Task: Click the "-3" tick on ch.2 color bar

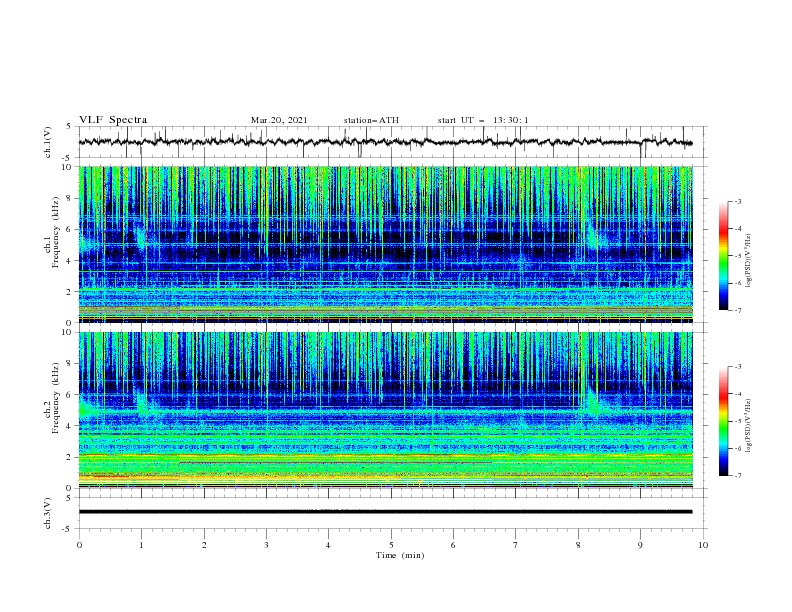Action: (737, 367)
